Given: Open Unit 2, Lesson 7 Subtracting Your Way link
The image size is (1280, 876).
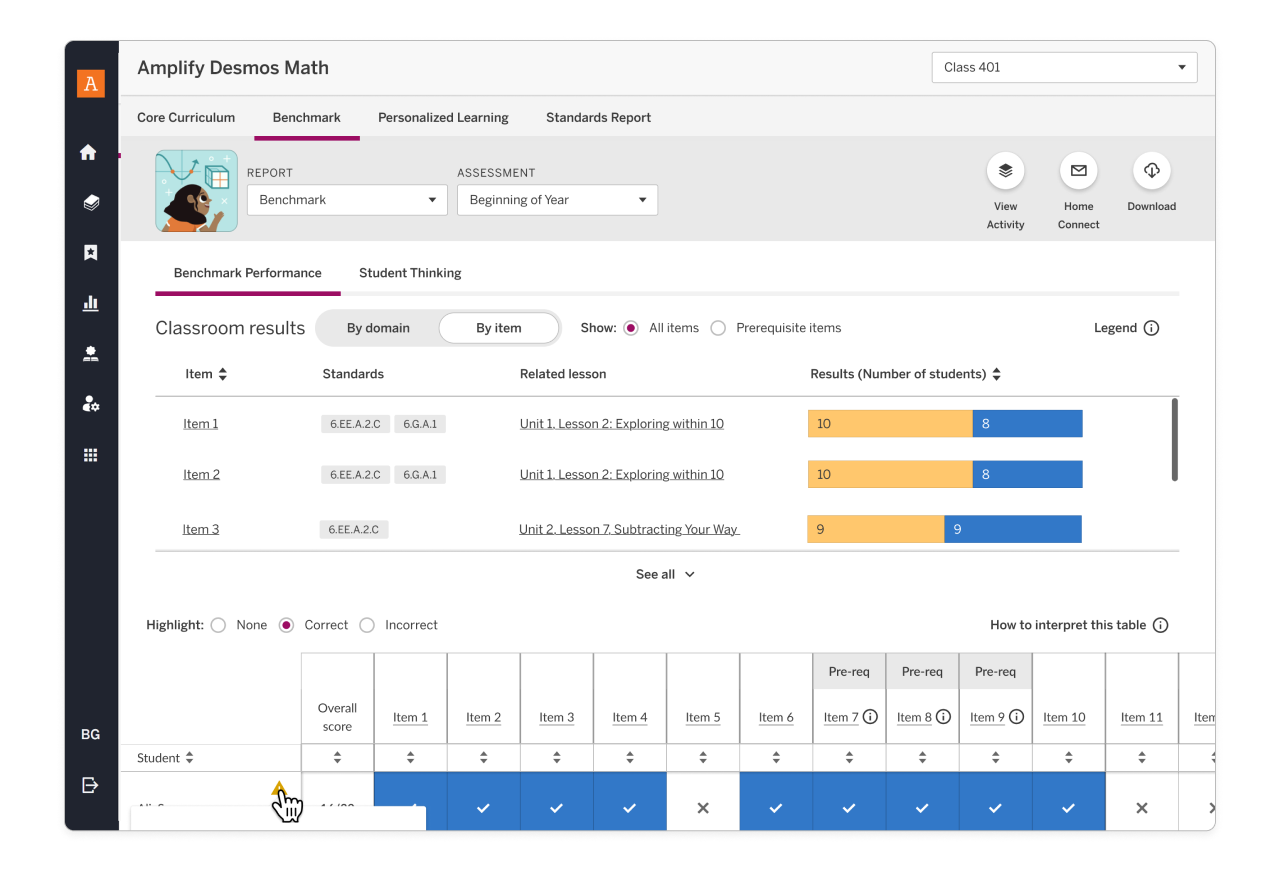Looking at the screenshot, I should [628, 529].
